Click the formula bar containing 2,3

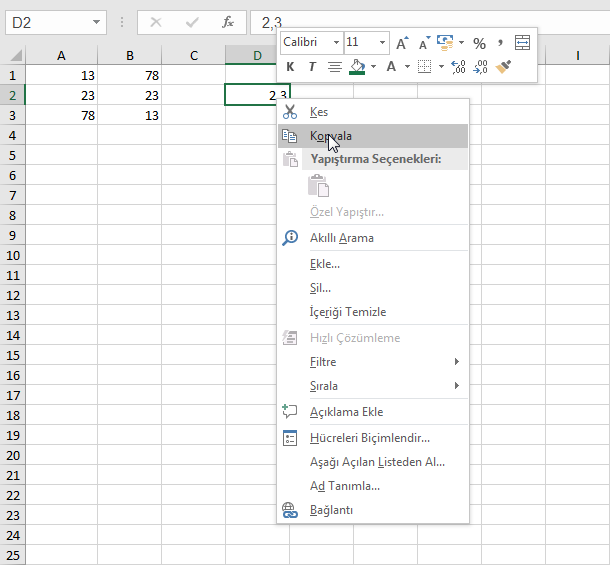click(x=430, y=23)
